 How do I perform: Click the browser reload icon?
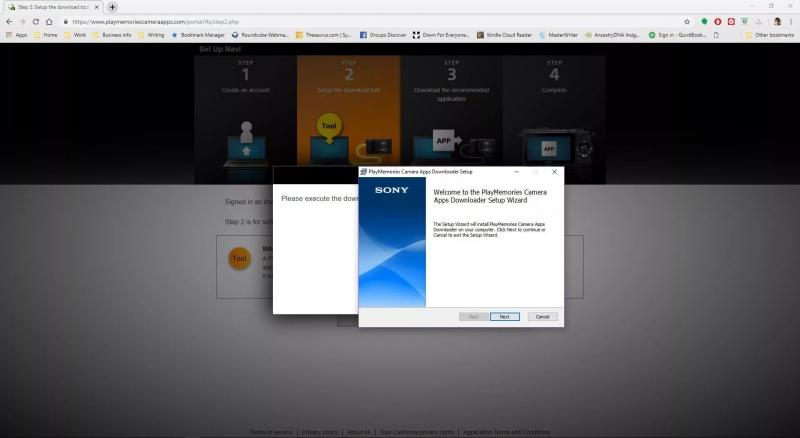tap(35, 21)
